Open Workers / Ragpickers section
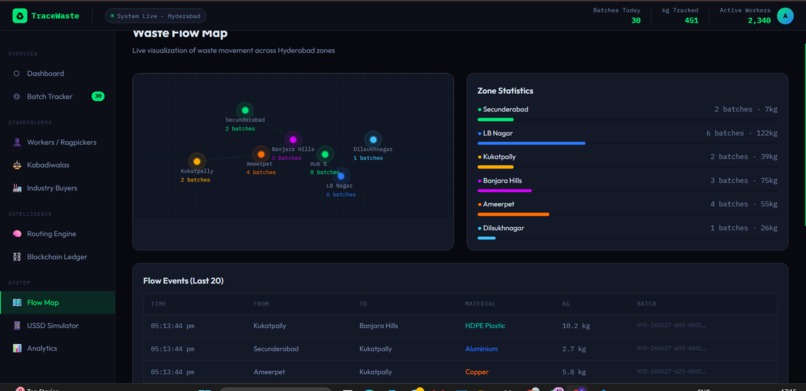 (x=57, y=142)
